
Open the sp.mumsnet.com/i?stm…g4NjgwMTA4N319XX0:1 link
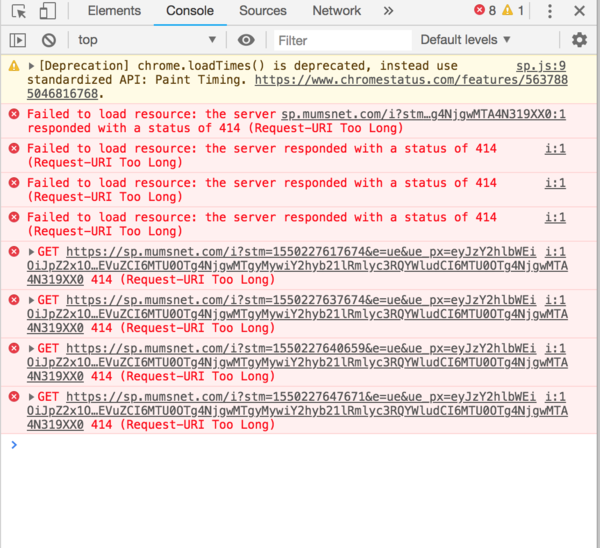[x=423, y=114]
